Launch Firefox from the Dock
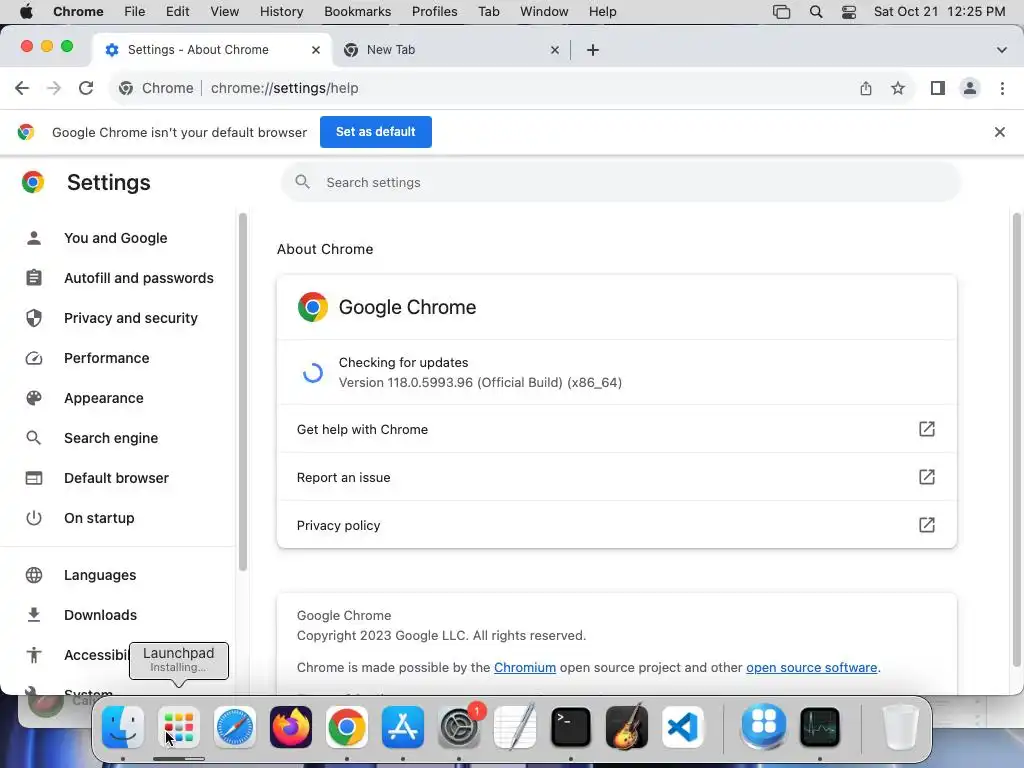Viewport: 1024px width, 768px height. pyautogui.click(x=291, y=727)
